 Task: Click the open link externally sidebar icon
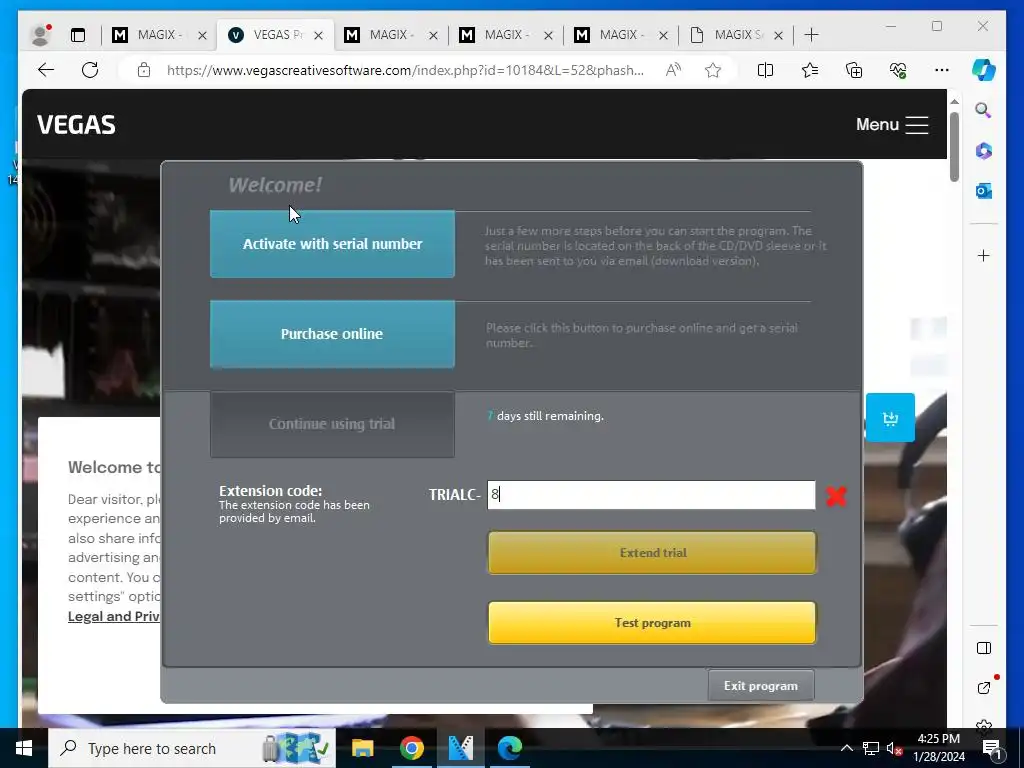pyautogui.click(x=984, y=687)
